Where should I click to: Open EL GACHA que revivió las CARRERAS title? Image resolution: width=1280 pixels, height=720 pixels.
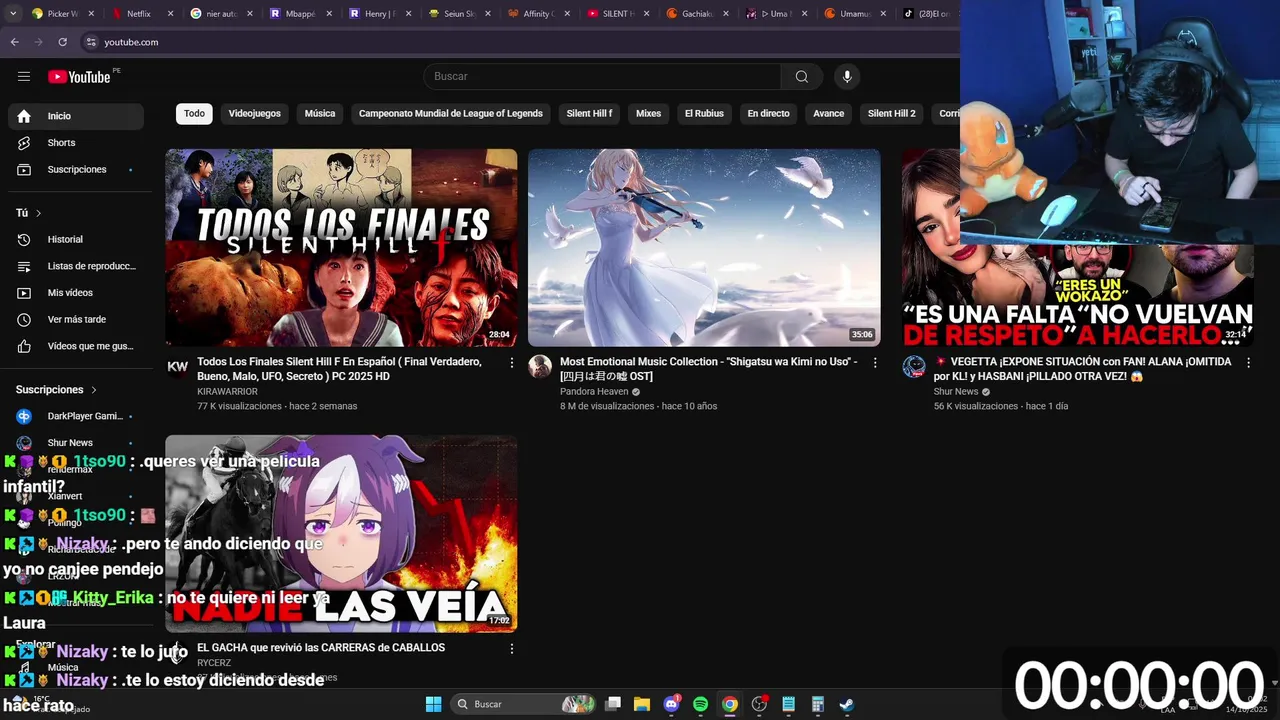click(x=321, y=648)
